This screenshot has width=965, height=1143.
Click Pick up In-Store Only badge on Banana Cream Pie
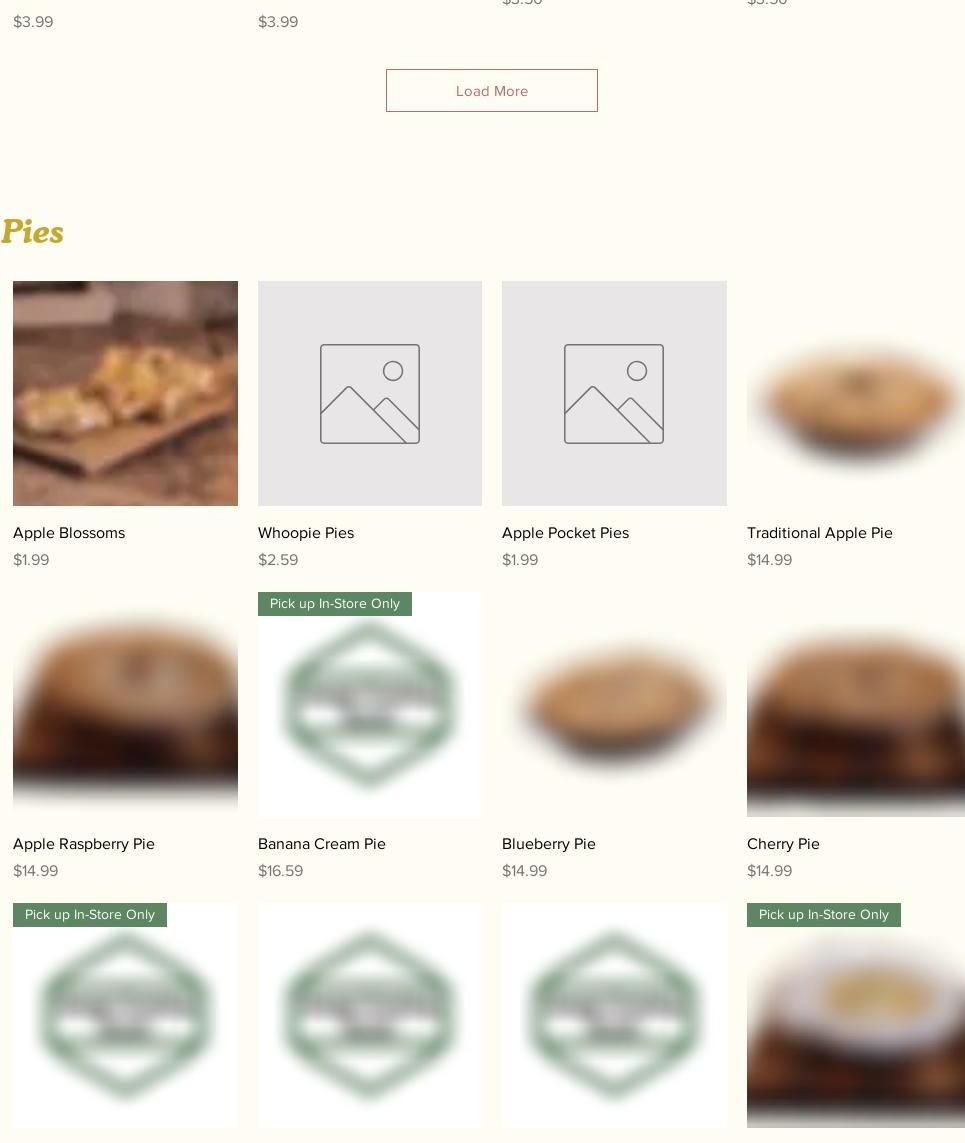[335, 604]
